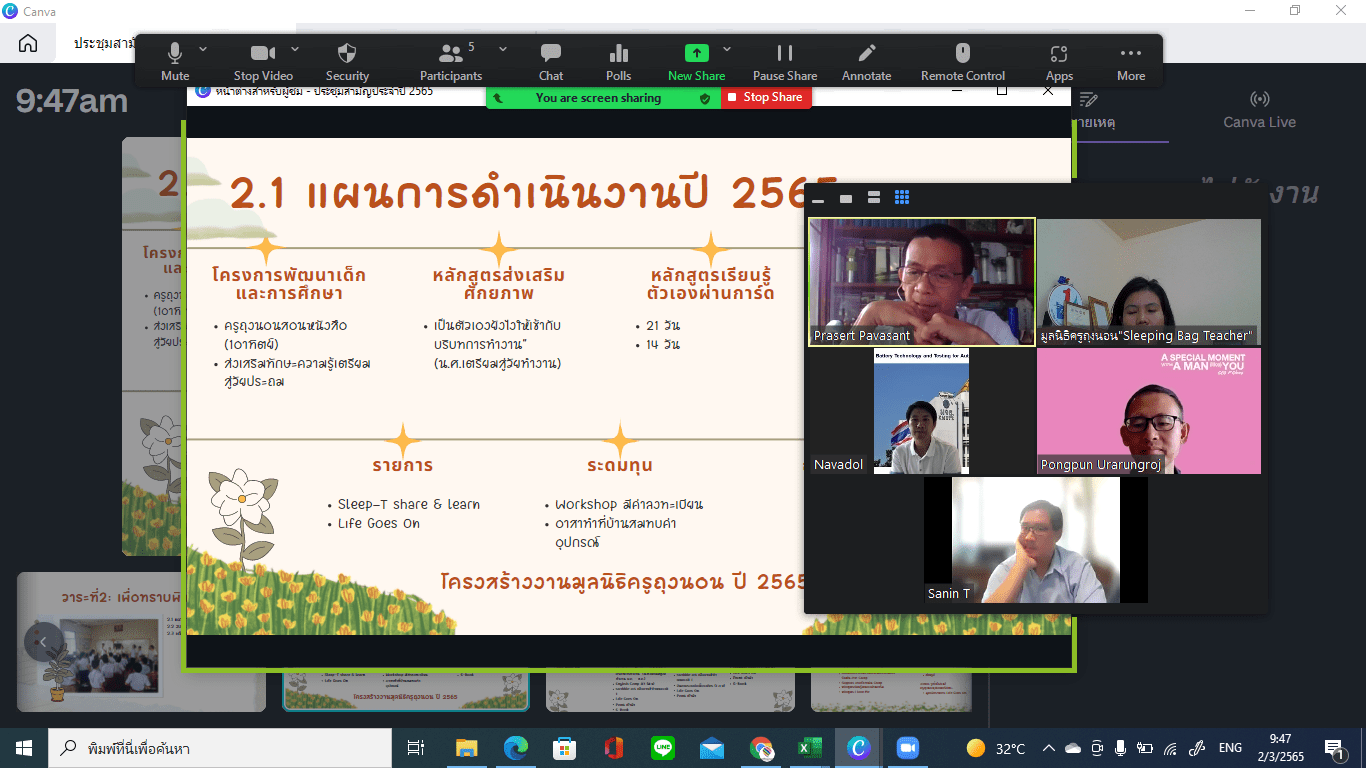Open Zoom from the Windows taskbar

[x=907, y=748]
